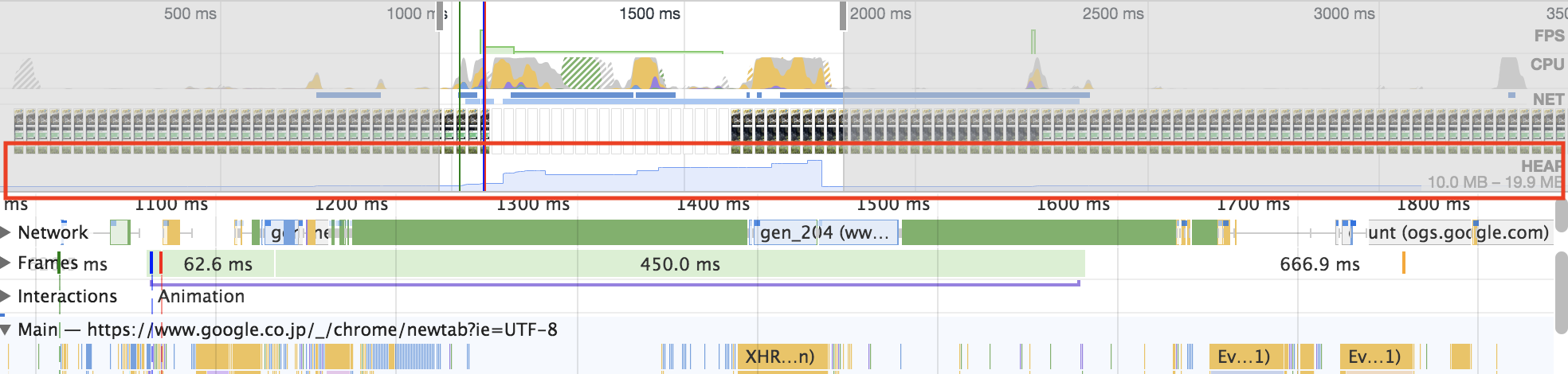
Task: Click the 500 ms overview ruler mark
Action: [x=190, y=14]
